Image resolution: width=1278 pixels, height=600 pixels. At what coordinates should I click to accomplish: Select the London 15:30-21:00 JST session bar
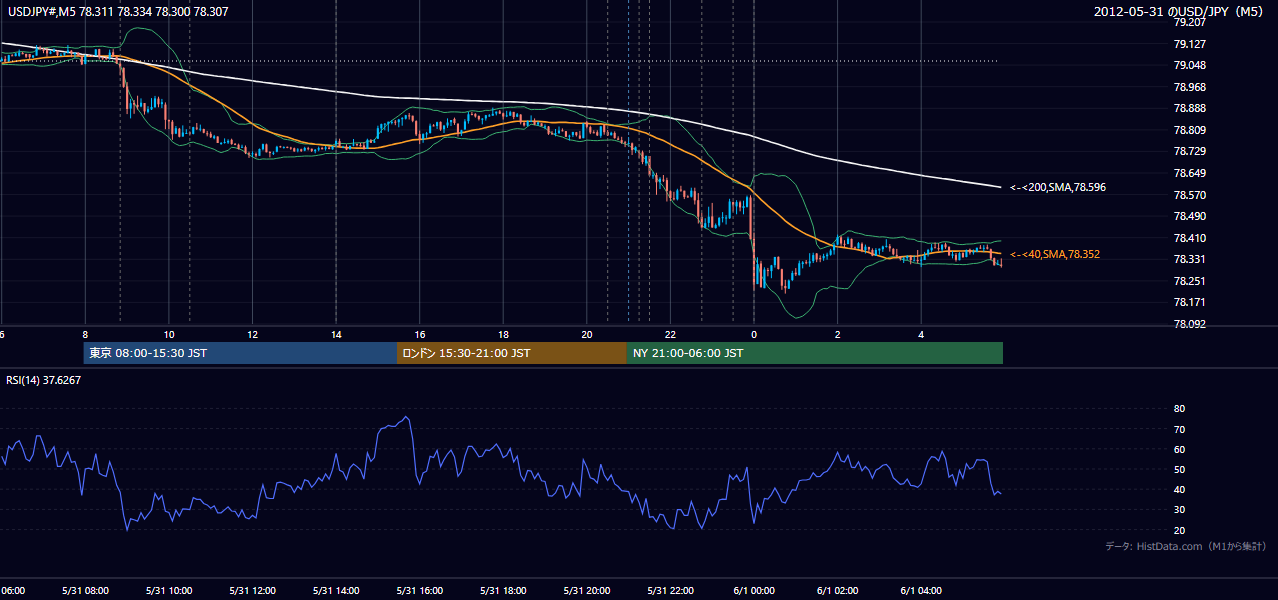click(x=512, y=353)
